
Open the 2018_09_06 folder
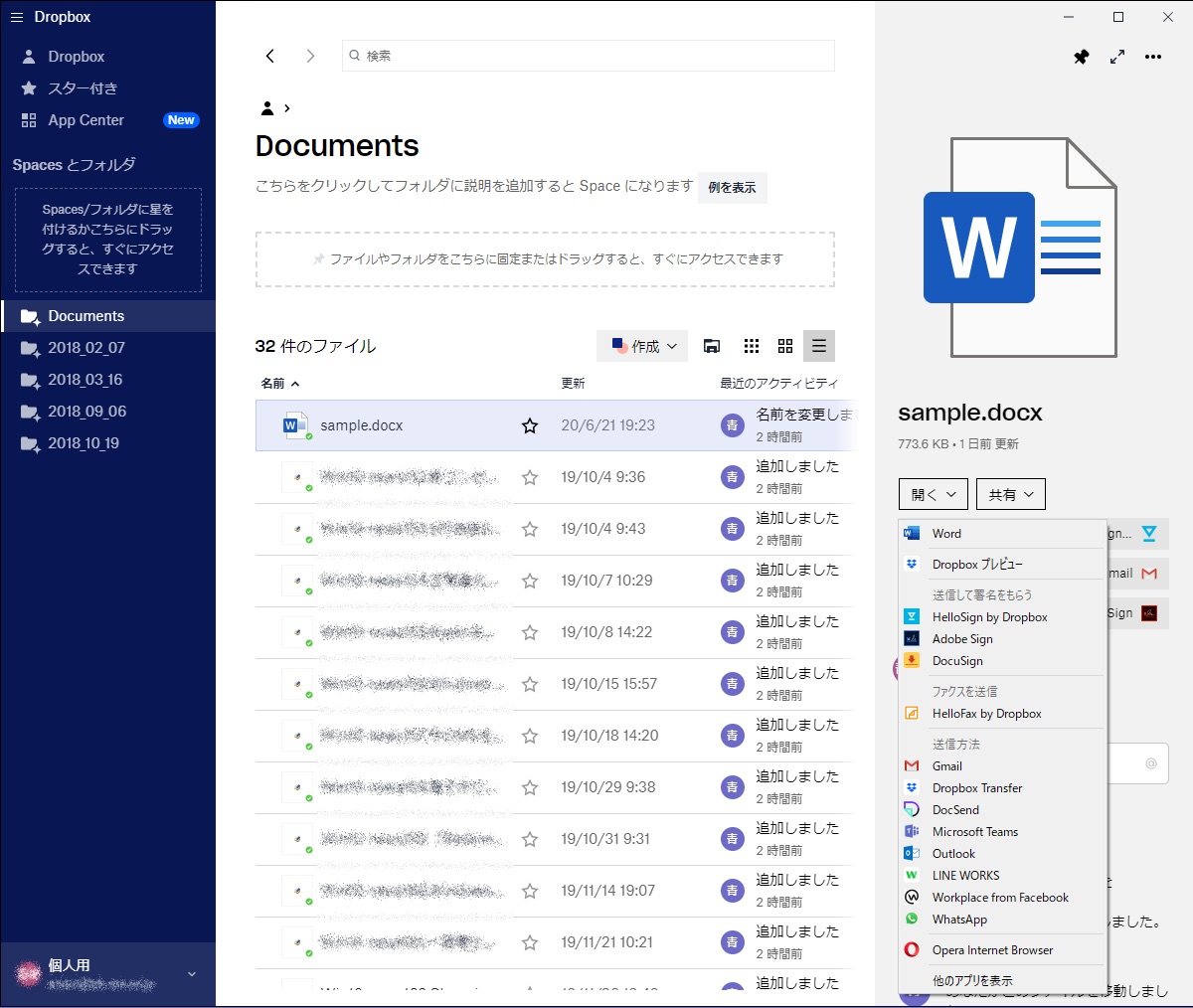click(107, 412)
